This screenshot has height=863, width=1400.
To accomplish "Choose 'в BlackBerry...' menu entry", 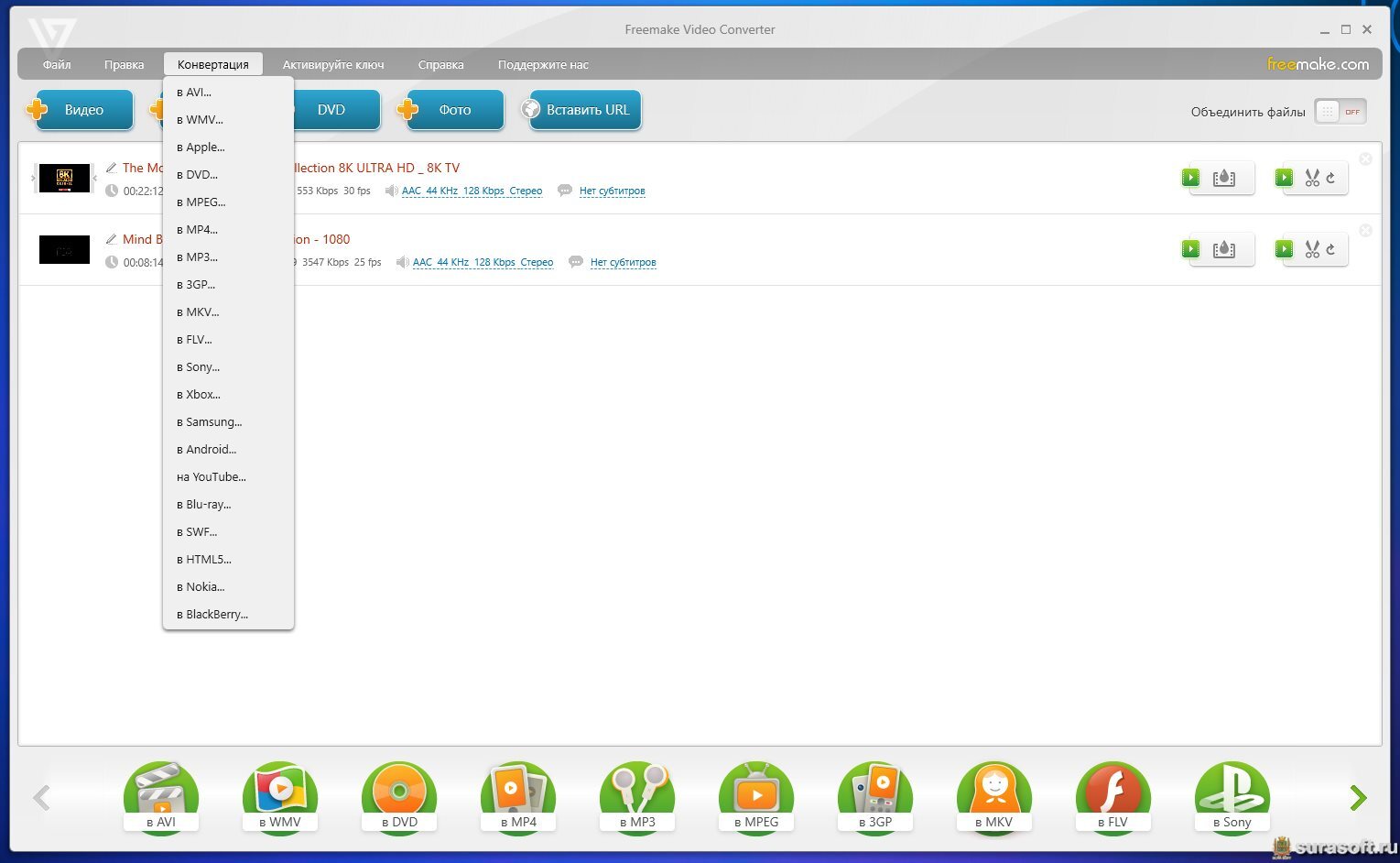I will pyautogui.click(x=228, y=614).
